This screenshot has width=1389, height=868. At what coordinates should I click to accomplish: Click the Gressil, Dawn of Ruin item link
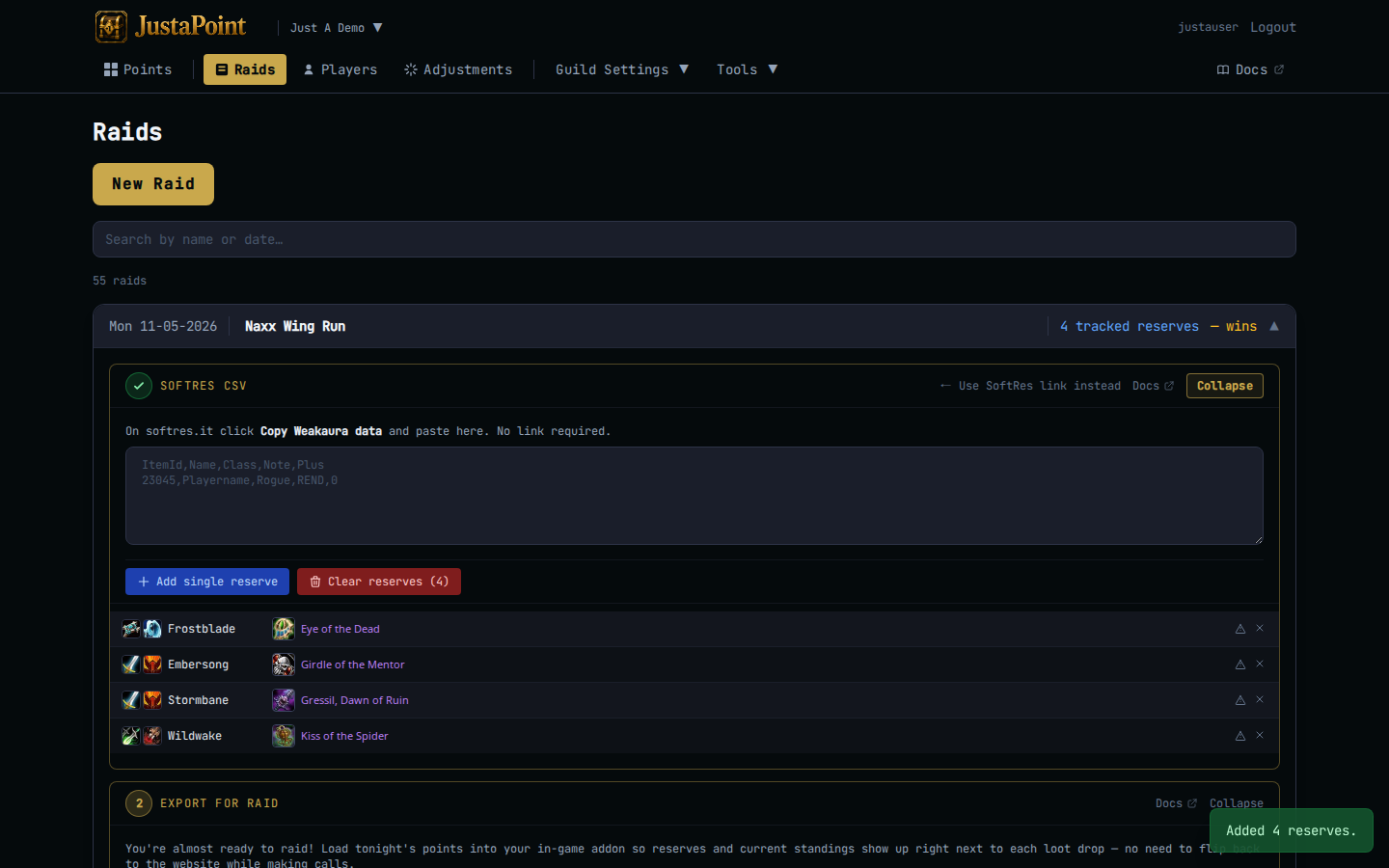click(x=355, y=700)
